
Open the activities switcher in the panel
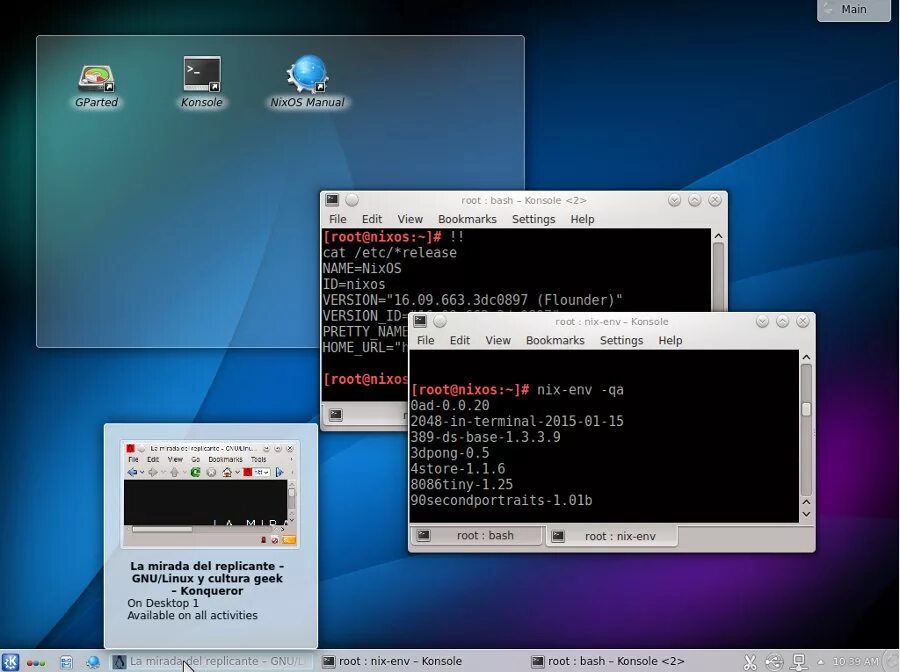click(36, 663)
